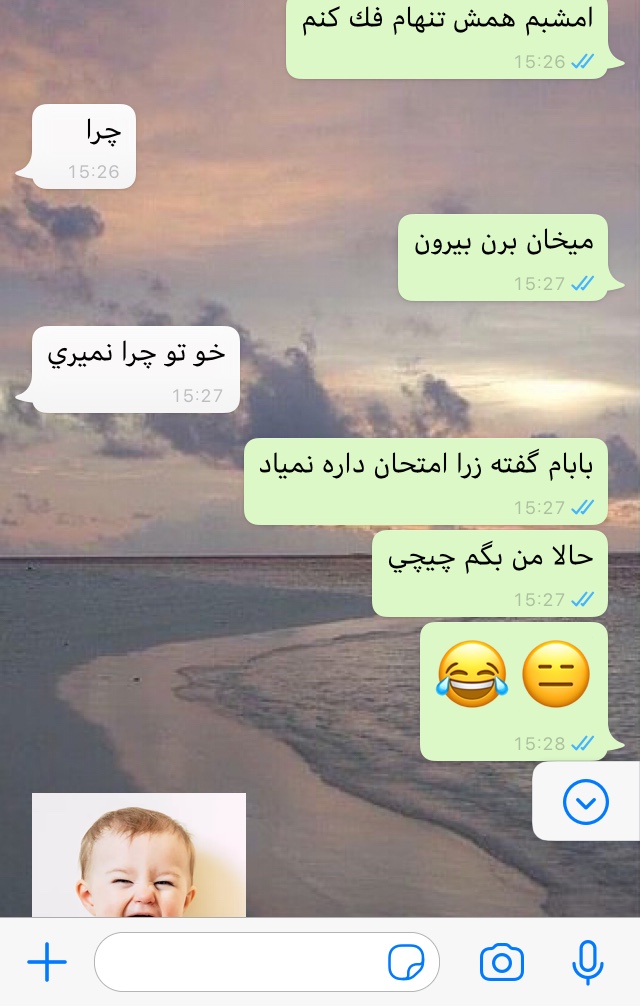Open the crying baby image thumbnail
640x1006 pixels.
point(139,855)
